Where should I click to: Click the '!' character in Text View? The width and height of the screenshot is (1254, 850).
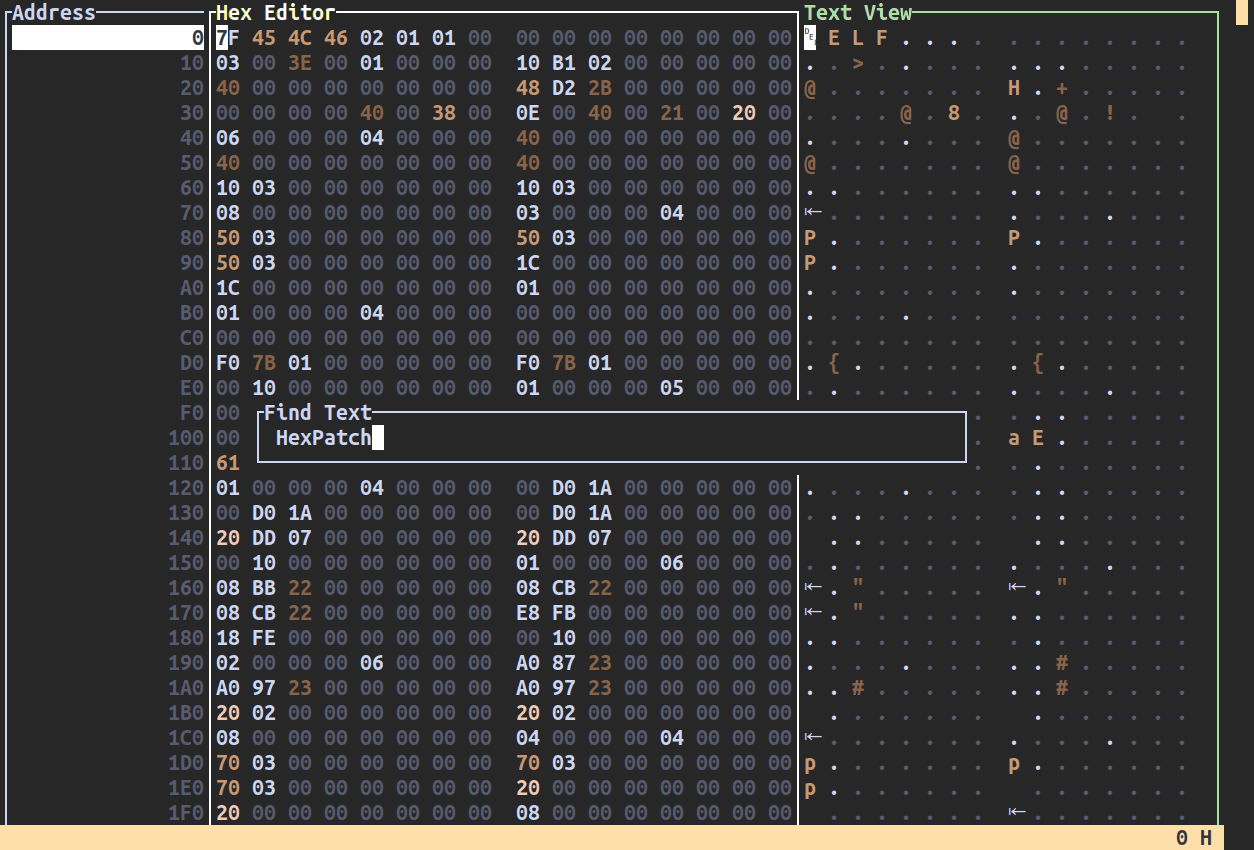1110,113
